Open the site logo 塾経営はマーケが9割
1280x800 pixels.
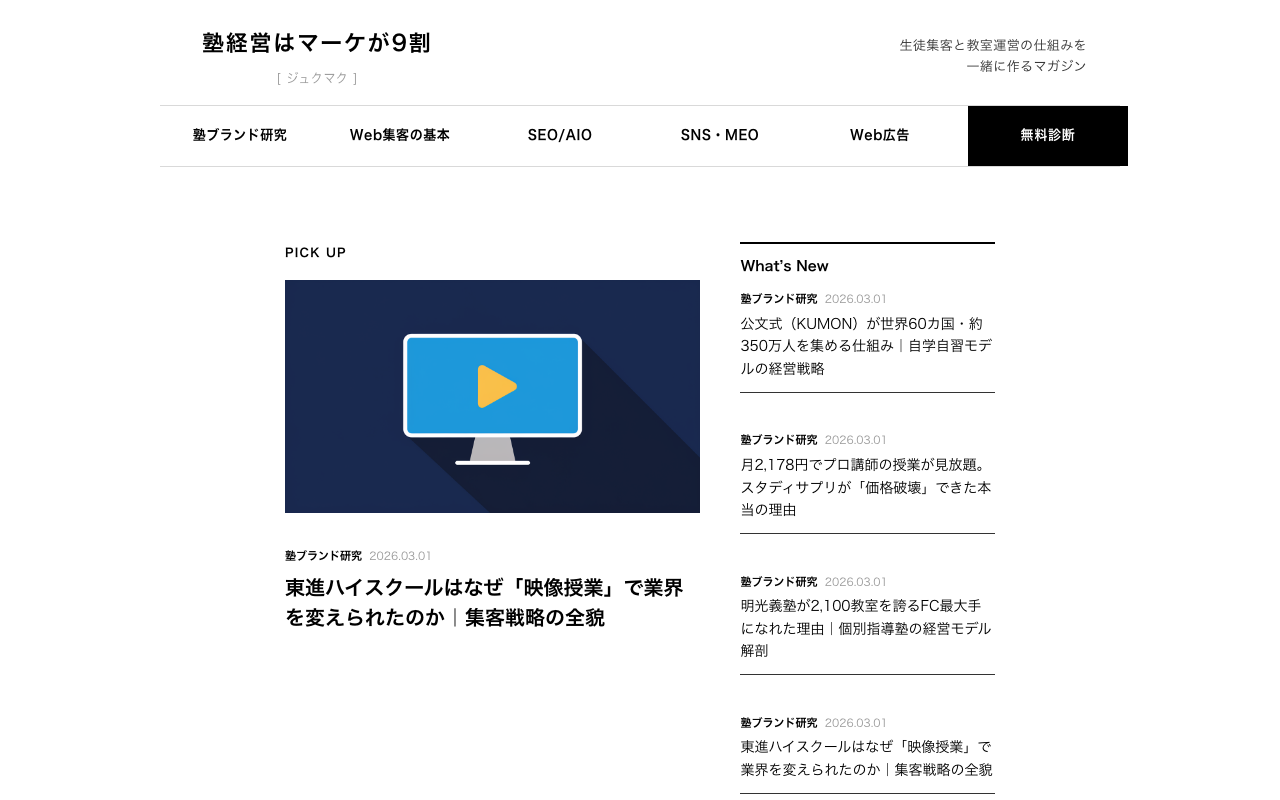coord(316,43)
